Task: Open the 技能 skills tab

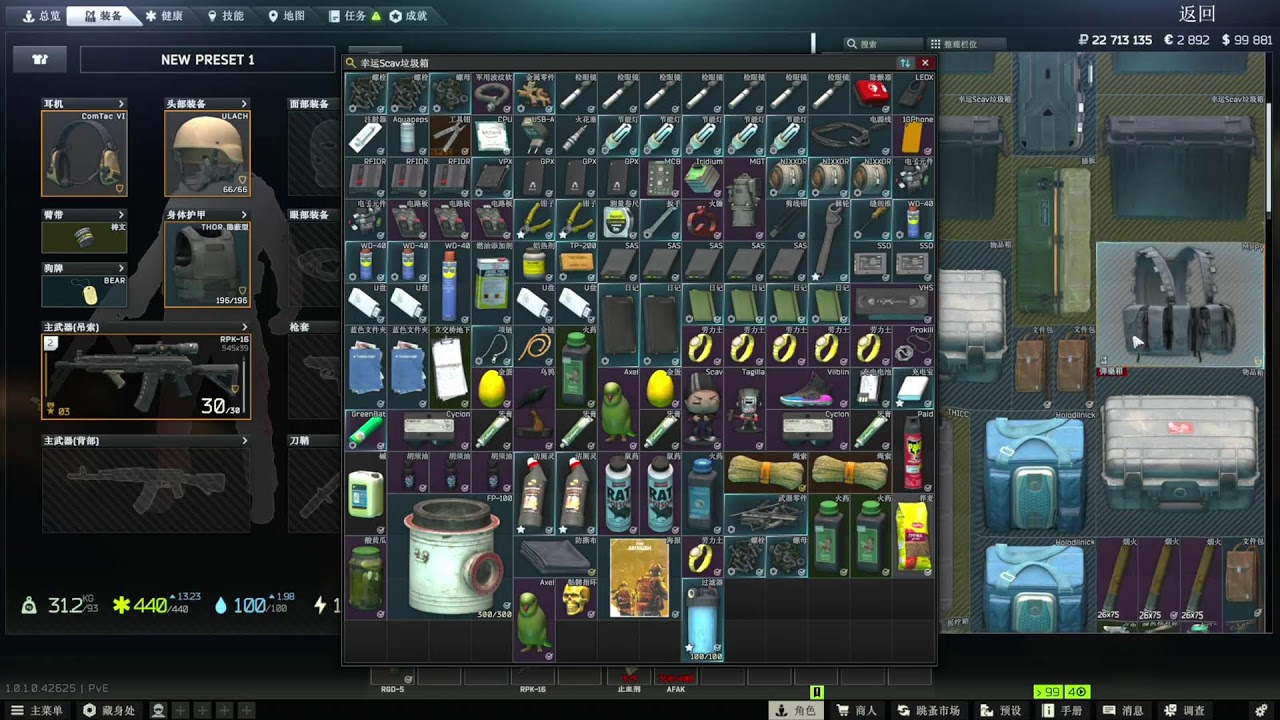Action: [225, 16]
